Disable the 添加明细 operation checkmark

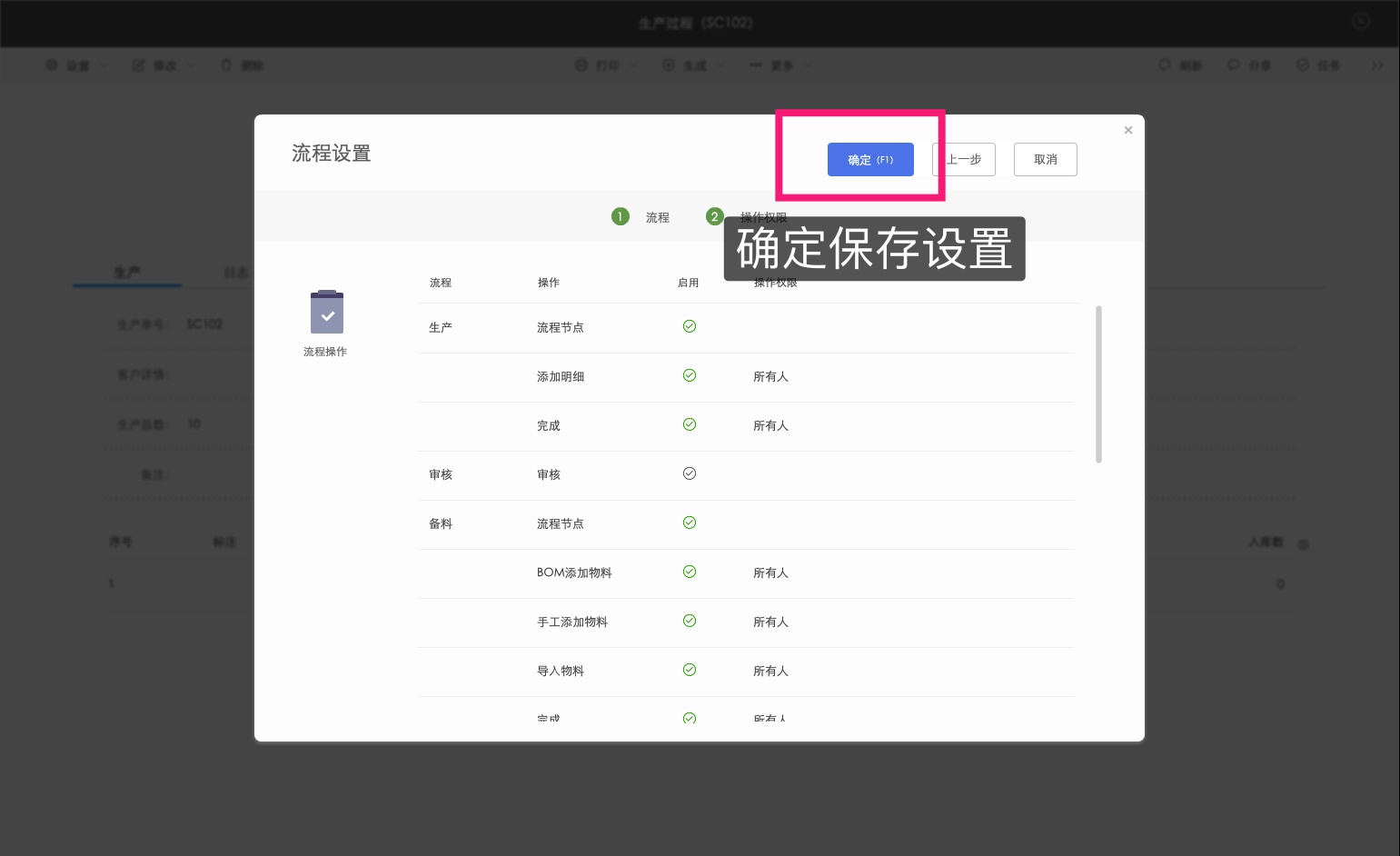(x=690, y=375)
